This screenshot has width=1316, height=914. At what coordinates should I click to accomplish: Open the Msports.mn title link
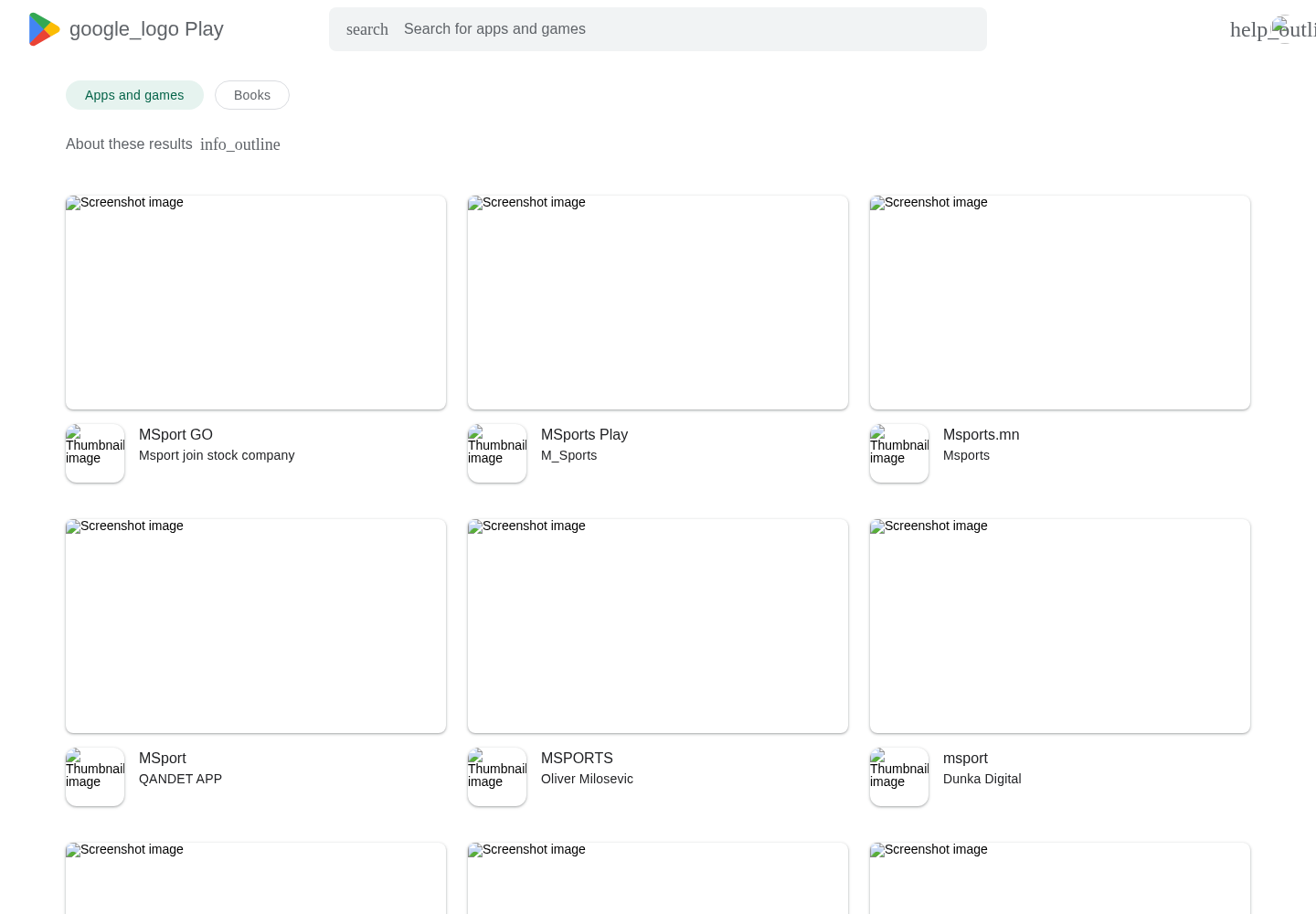[981, 435]
